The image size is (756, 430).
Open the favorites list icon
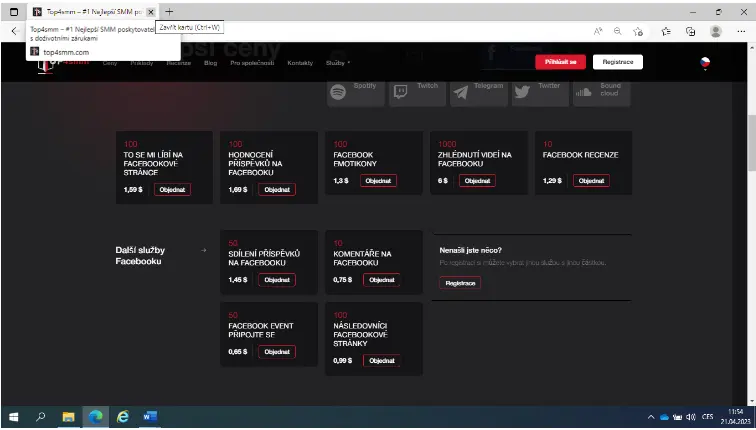click(666, 31)
